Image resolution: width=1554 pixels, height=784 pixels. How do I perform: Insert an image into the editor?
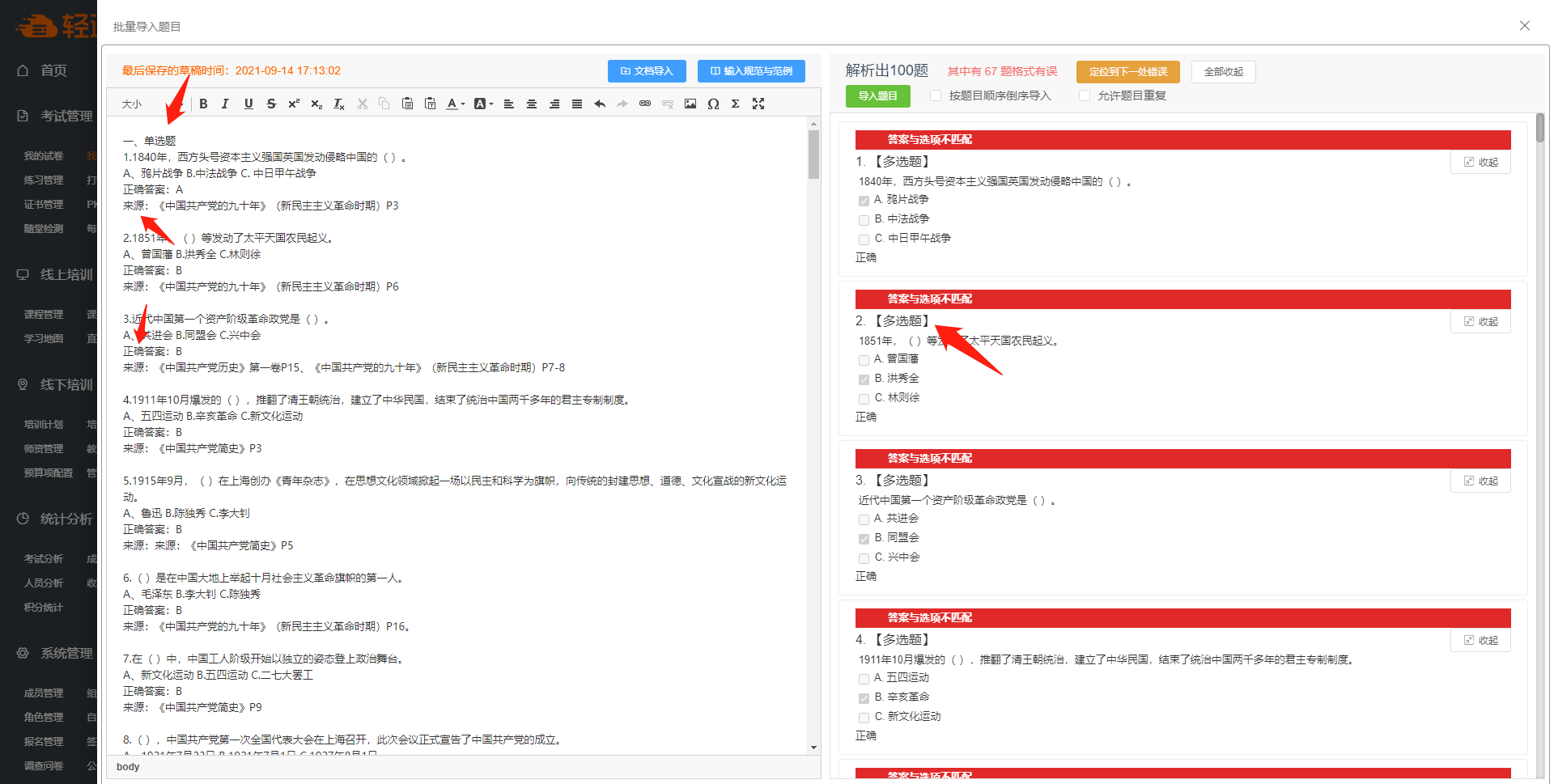[690, 104]
